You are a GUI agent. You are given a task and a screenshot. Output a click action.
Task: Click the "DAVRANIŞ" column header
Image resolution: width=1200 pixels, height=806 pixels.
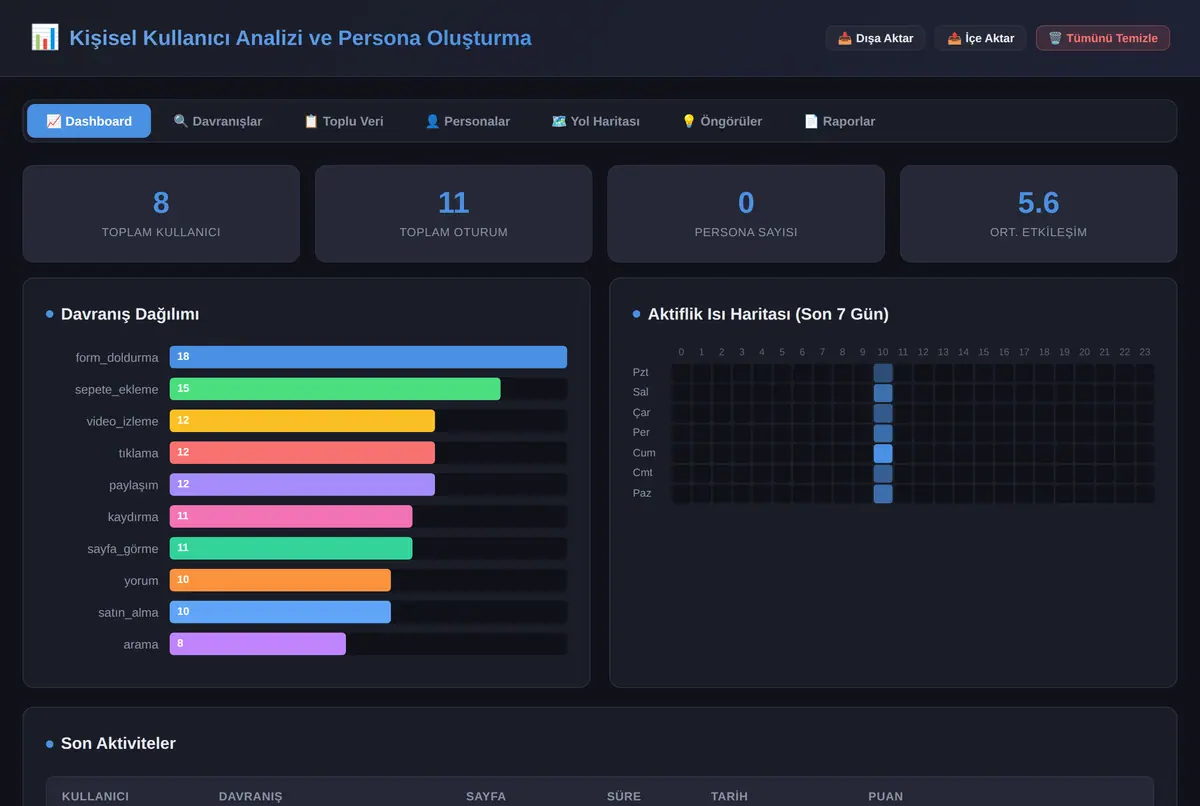[251, 796]
